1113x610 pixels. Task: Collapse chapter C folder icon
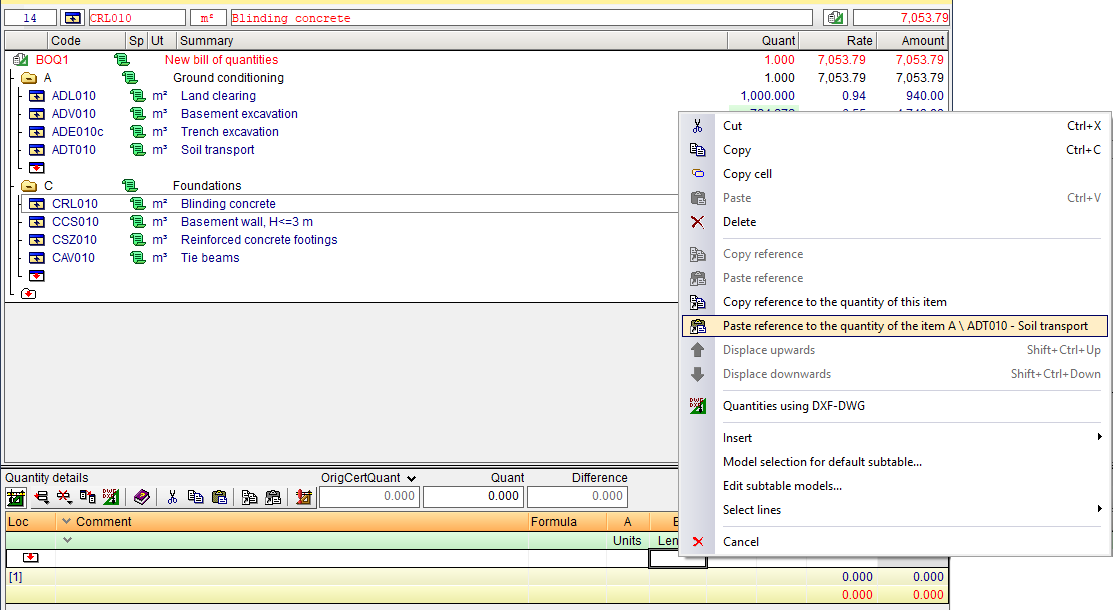point(29,186)
